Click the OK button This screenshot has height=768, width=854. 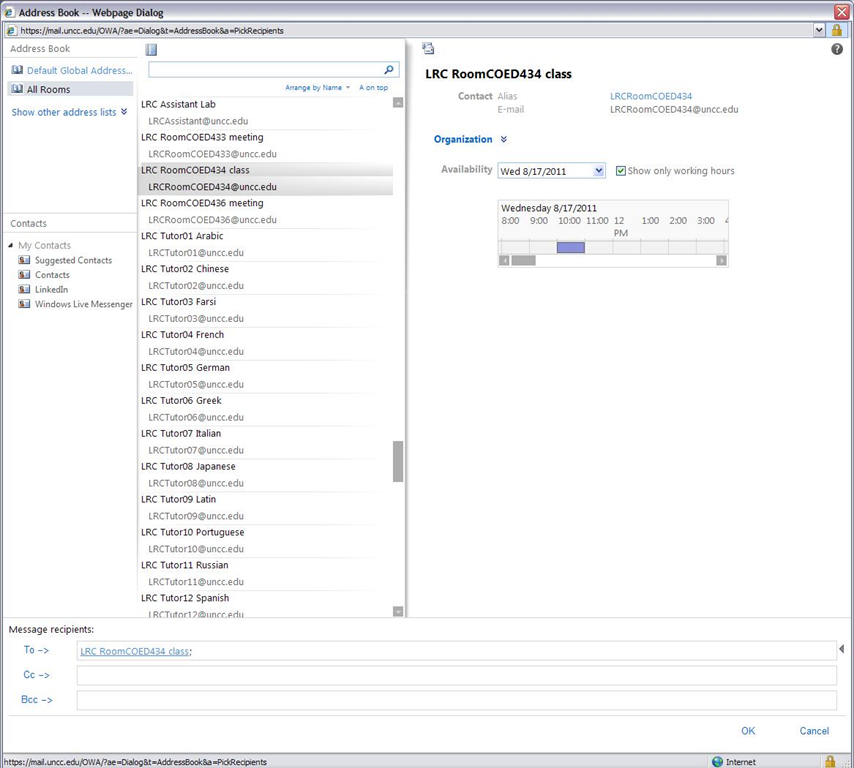[748, 731]
